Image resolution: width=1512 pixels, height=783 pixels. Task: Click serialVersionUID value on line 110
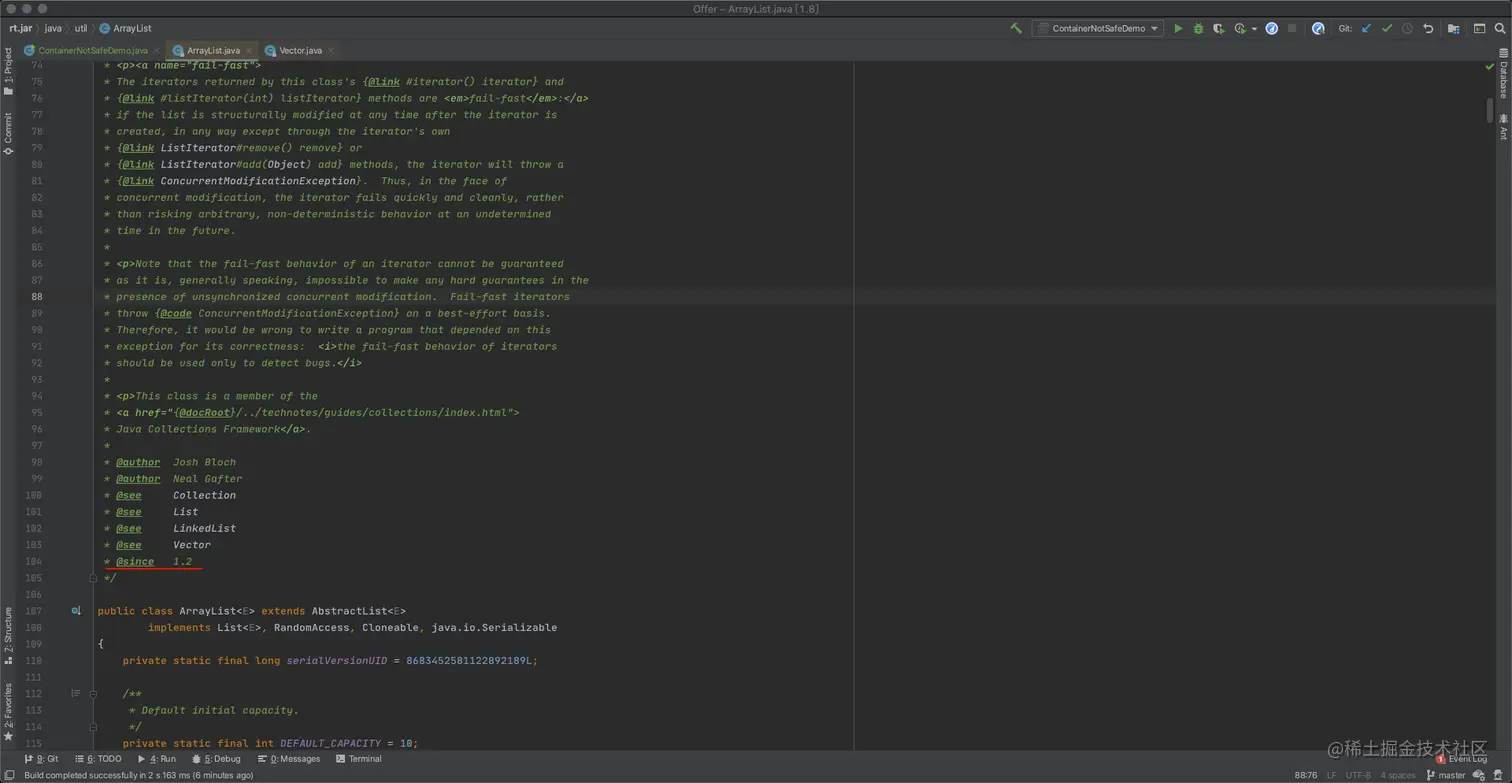tap(471, 661)
